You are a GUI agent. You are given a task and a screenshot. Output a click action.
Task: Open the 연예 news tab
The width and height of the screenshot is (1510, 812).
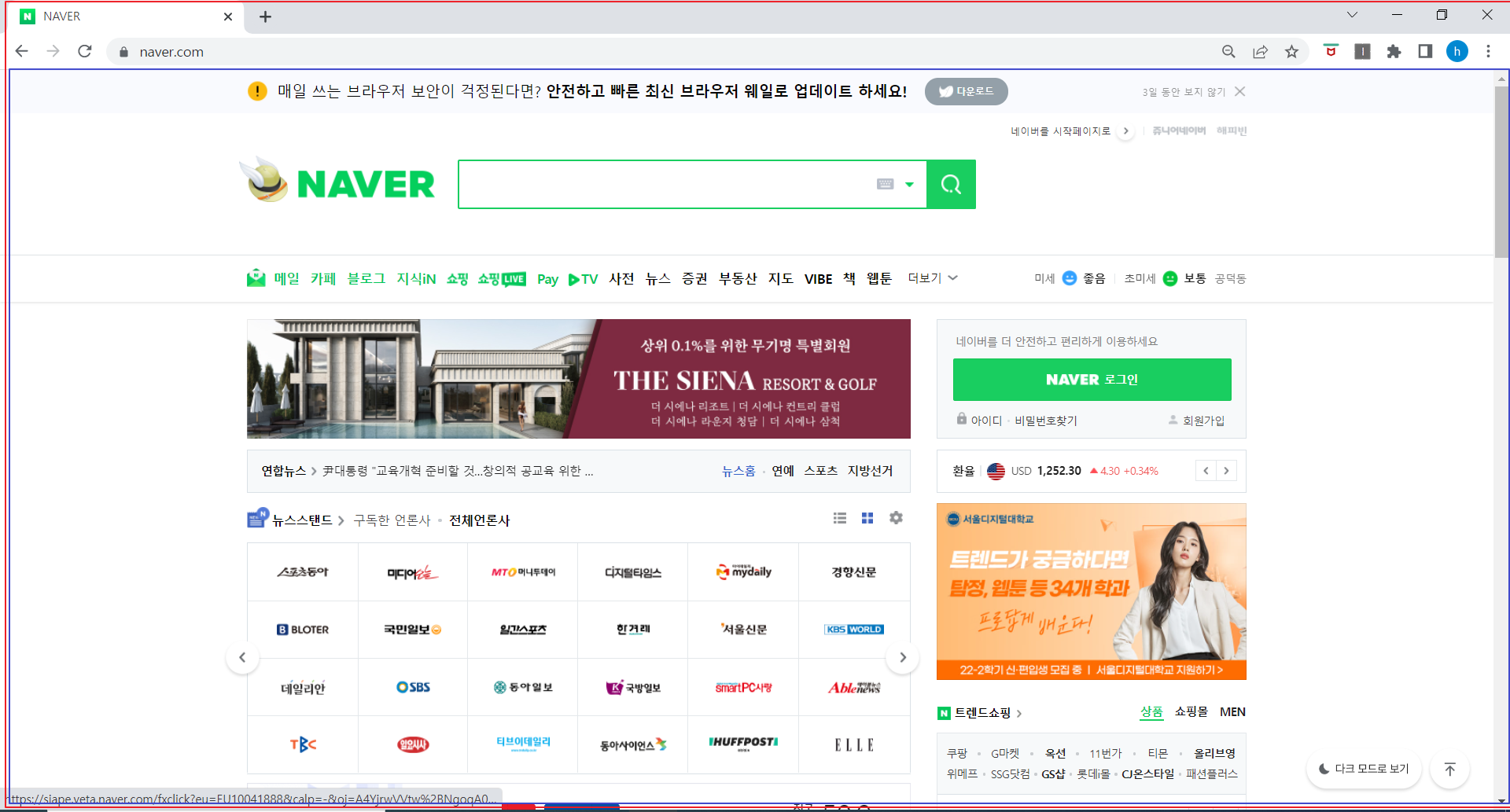pos(783,471)
